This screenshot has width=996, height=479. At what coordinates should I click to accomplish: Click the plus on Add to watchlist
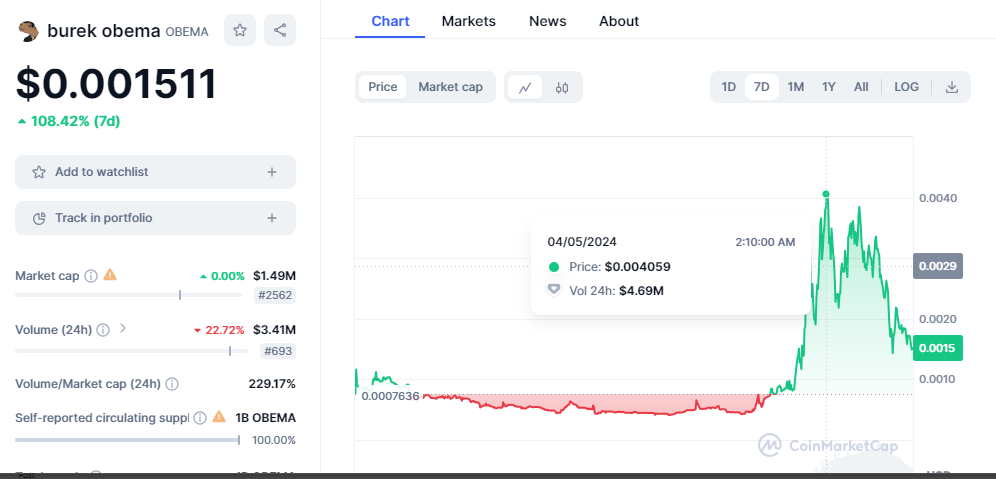[272, 172]
